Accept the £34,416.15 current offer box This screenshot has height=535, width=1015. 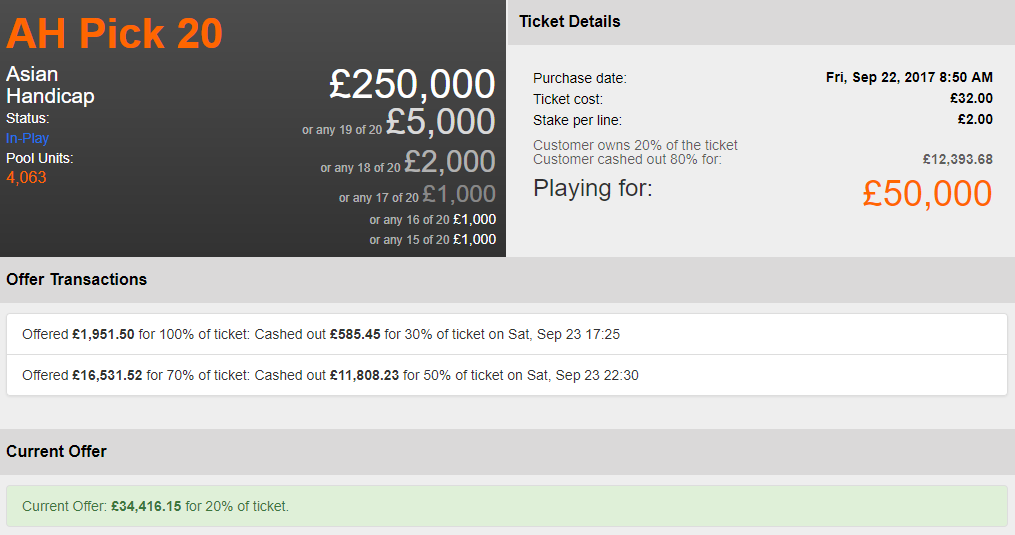(506, 506)
